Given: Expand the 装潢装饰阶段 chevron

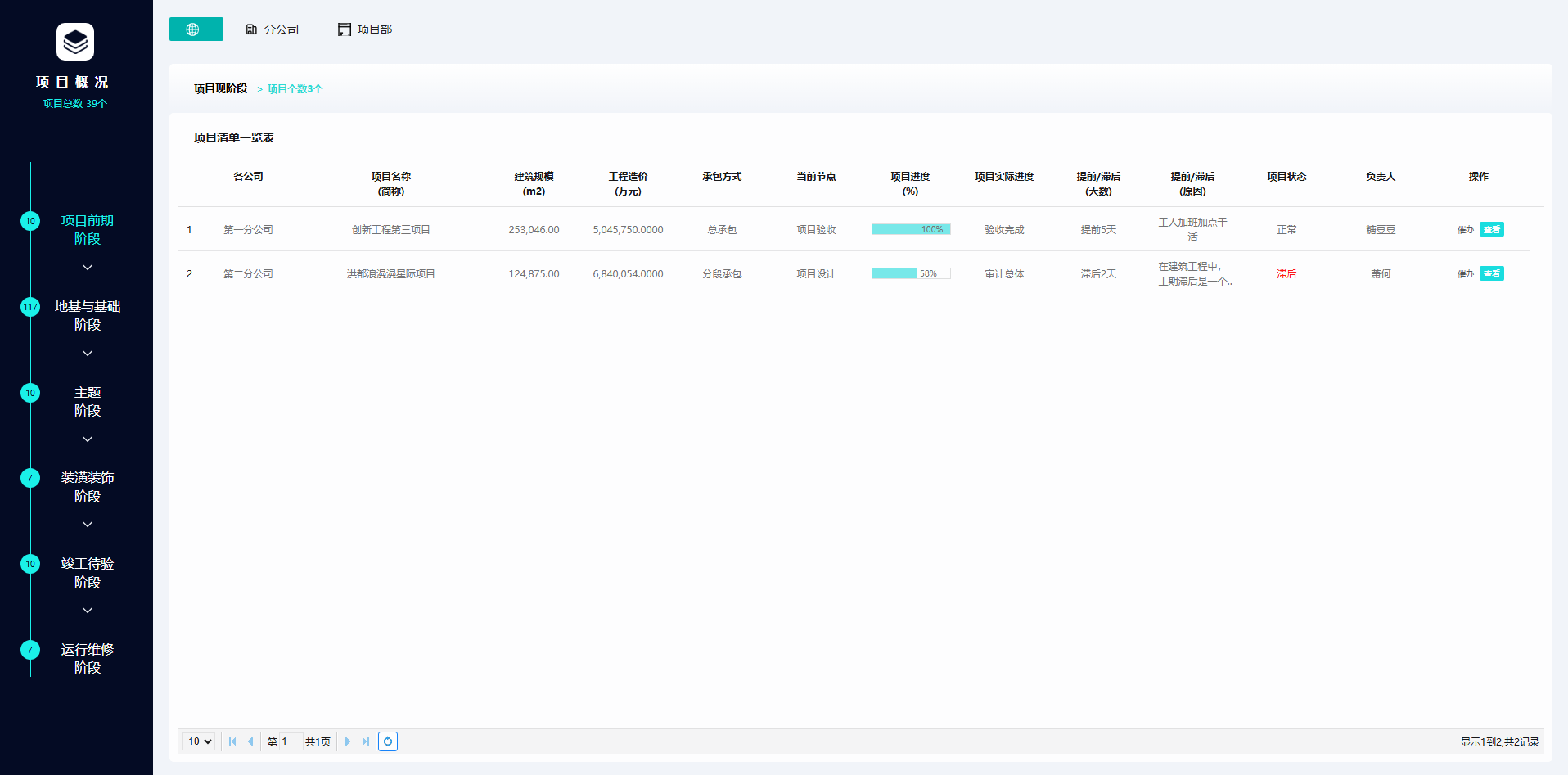Looking at the screenshot, I should tap(88, 525).
